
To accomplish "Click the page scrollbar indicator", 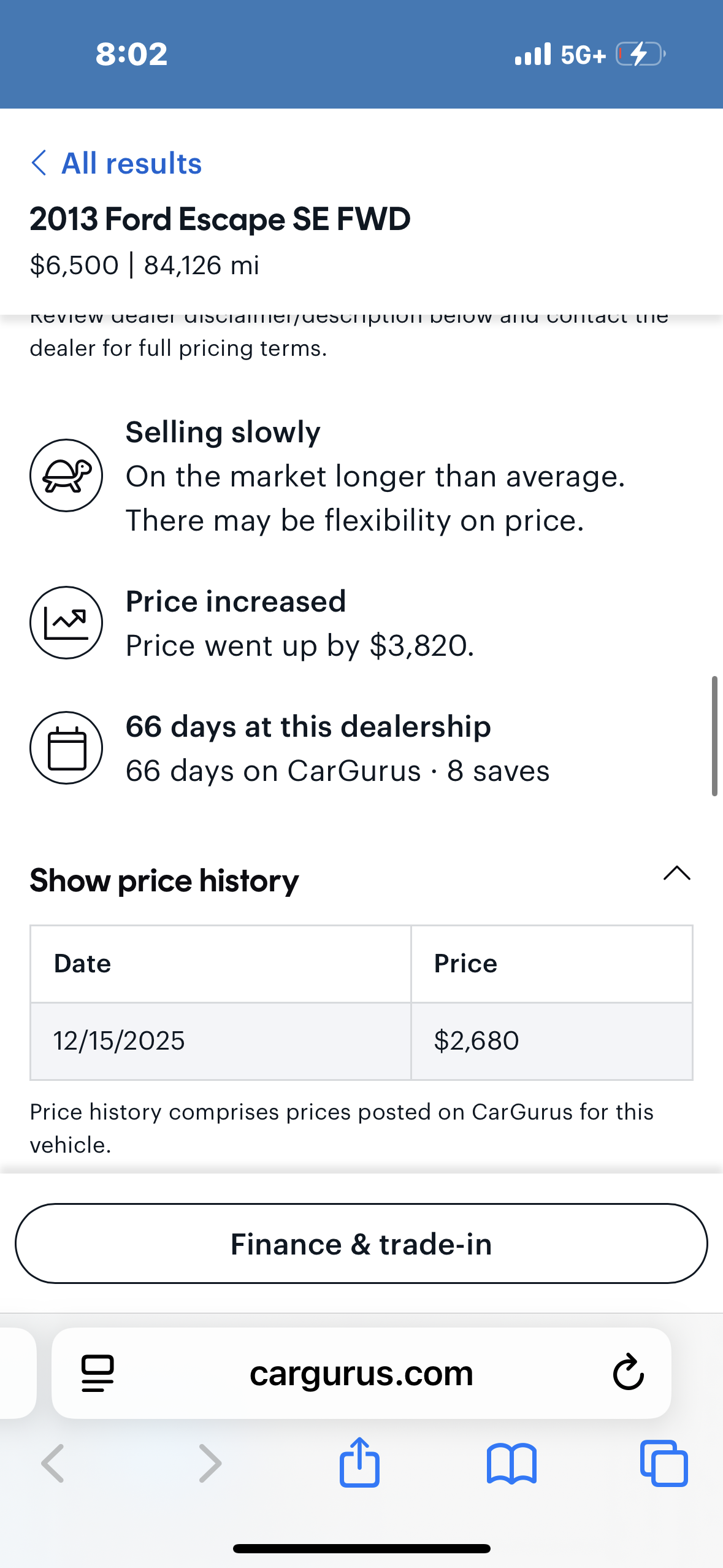I will tap(714, 736).
